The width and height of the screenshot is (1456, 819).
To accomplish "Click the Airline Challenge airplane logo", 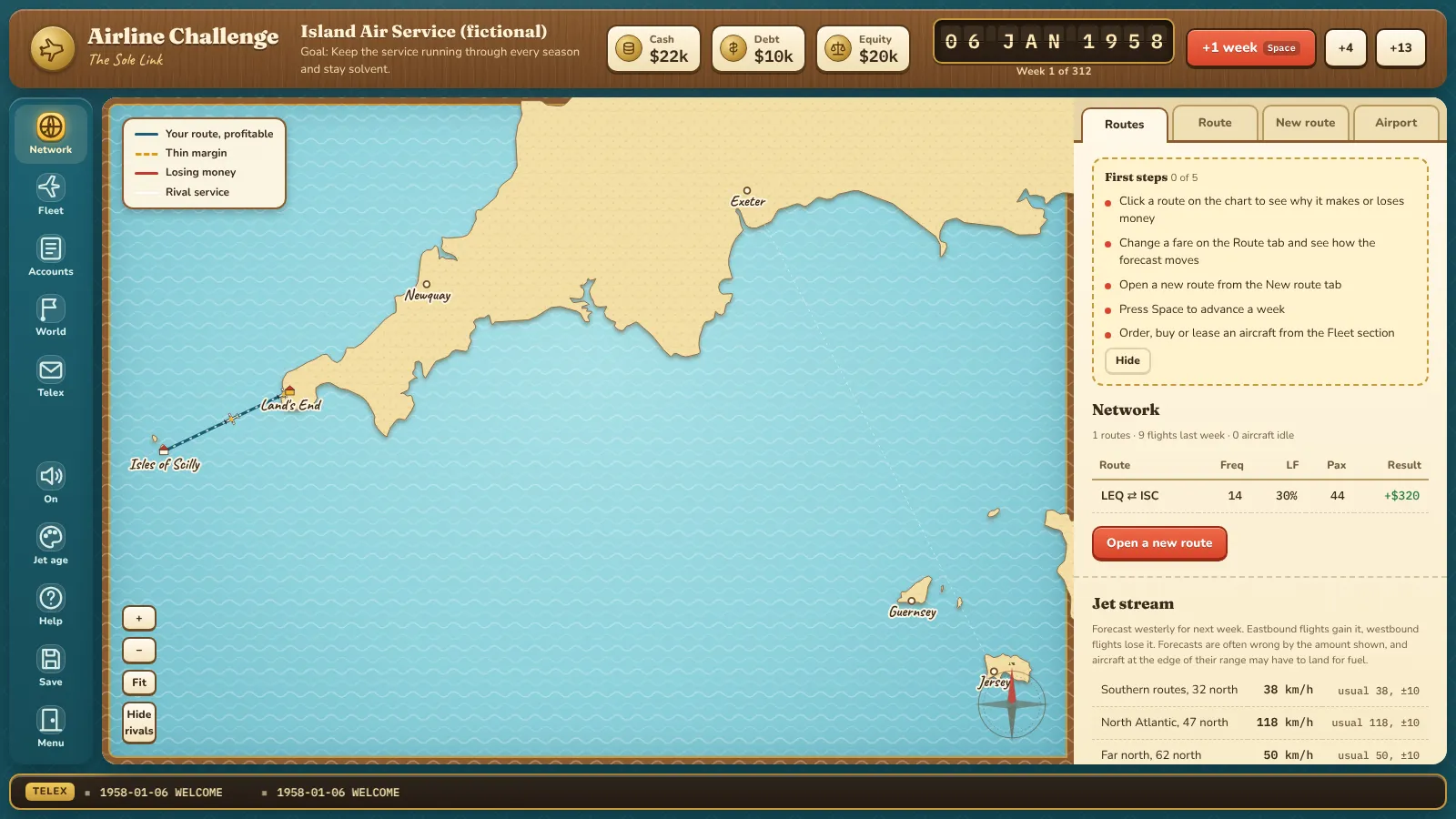I will [x=53, y=48].
